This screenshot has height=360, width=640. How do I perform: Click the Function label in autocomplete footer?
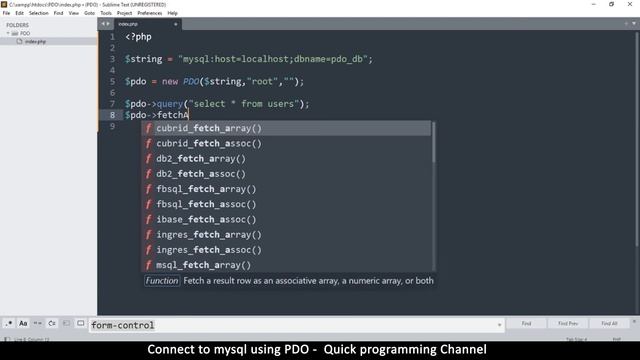pyautogui.click(x=162, y=281)
